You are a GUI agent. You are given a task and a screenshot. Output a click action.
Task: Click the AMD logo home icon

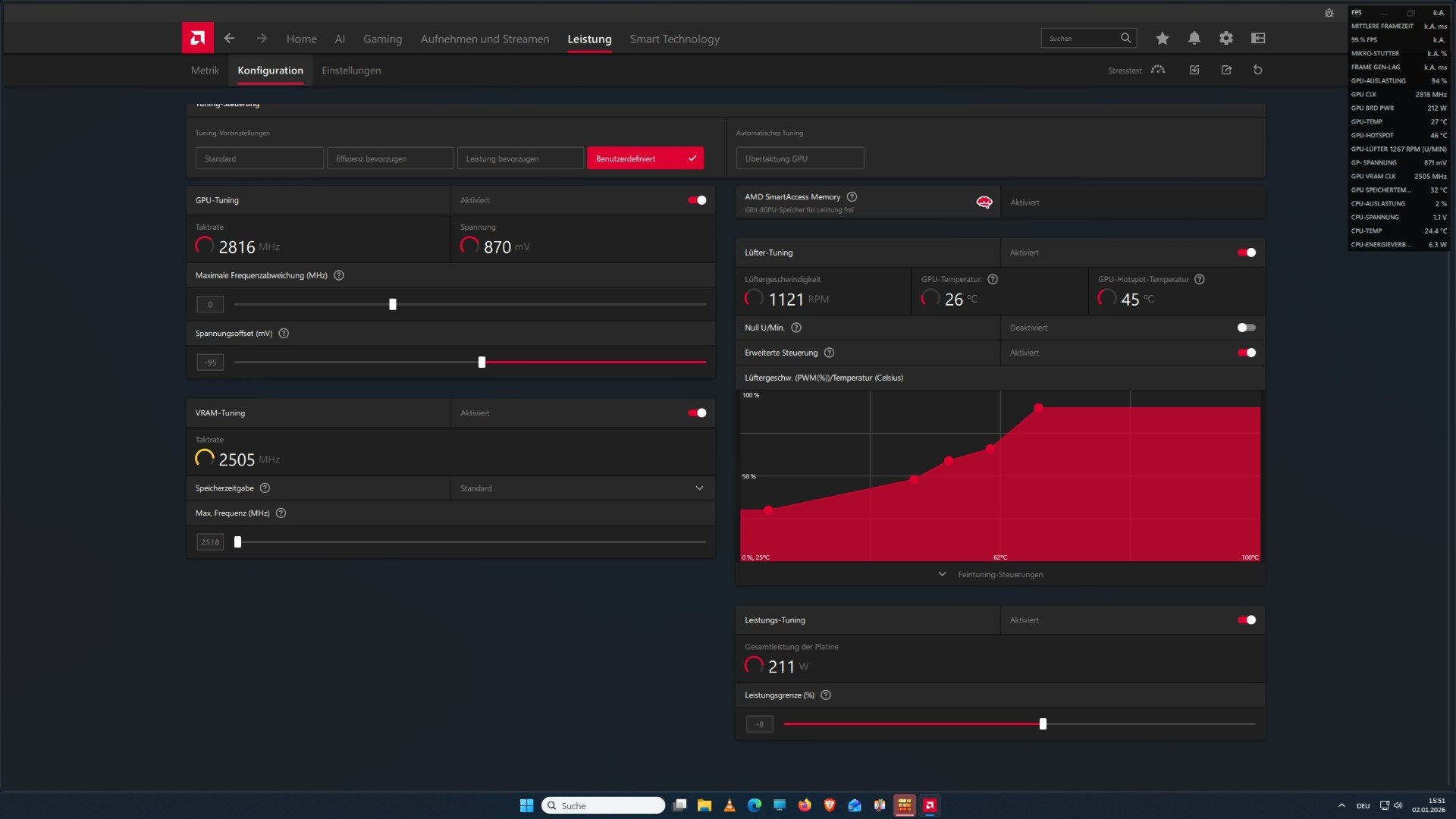(x=197, y=38)
